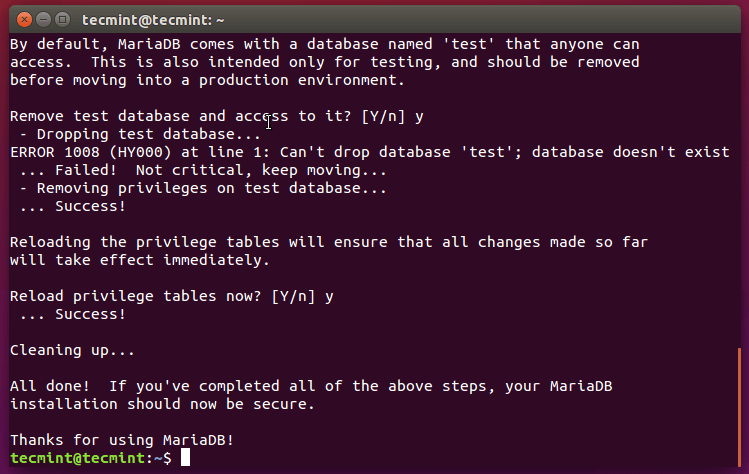Viewport: 749px width, 474px height.
Task: Minimize the terminal window
Action: pos(42,18)
